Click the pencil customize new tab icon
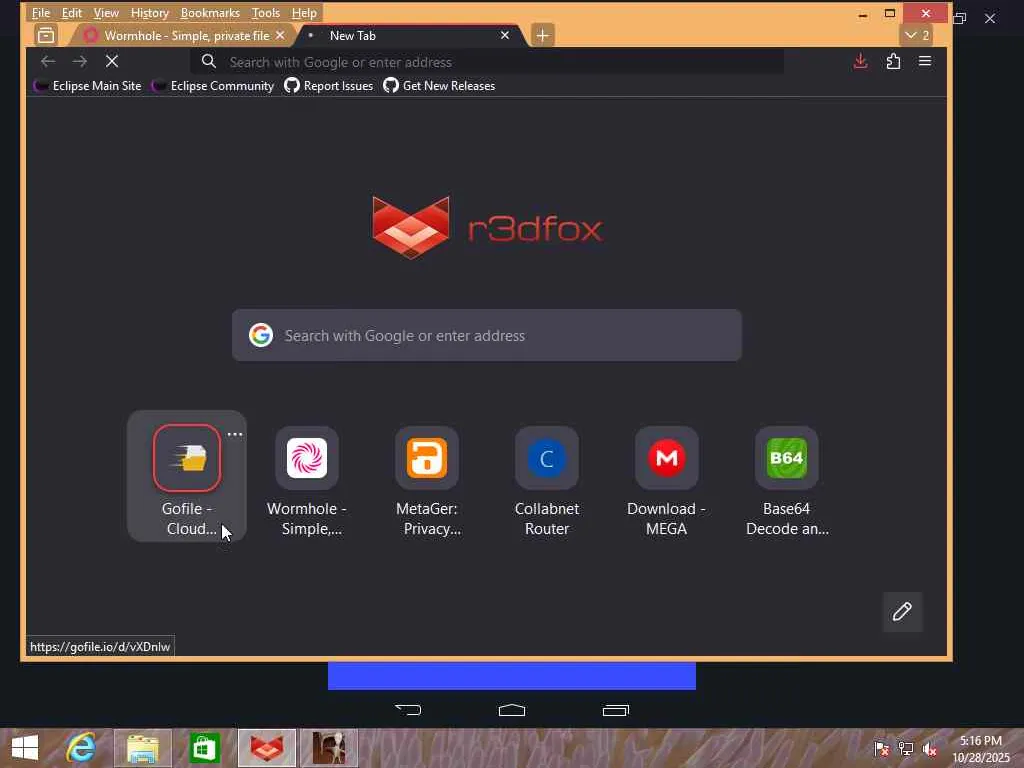The height and width of the screenshot is (768, 1024). pyautogui.click(x=903, y=612)
